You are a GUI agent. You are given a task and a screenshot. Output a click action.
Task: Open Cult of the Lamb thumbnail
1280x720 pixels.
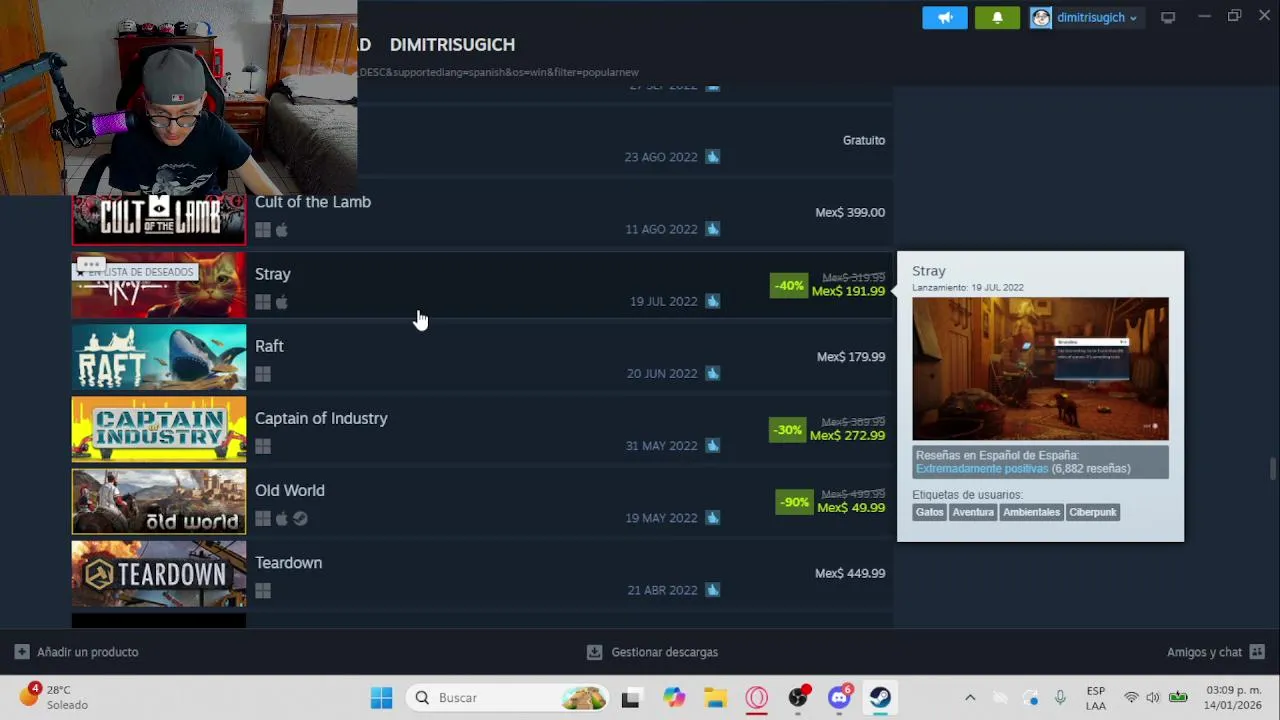tap(159, 218)
